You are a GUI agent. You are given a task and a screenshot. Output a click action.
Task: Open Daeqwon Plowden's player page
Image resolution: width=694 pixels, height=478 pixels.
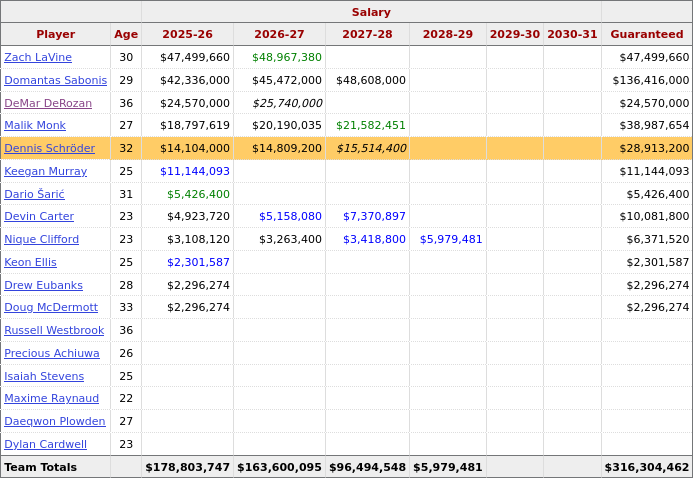click(55, 421)
